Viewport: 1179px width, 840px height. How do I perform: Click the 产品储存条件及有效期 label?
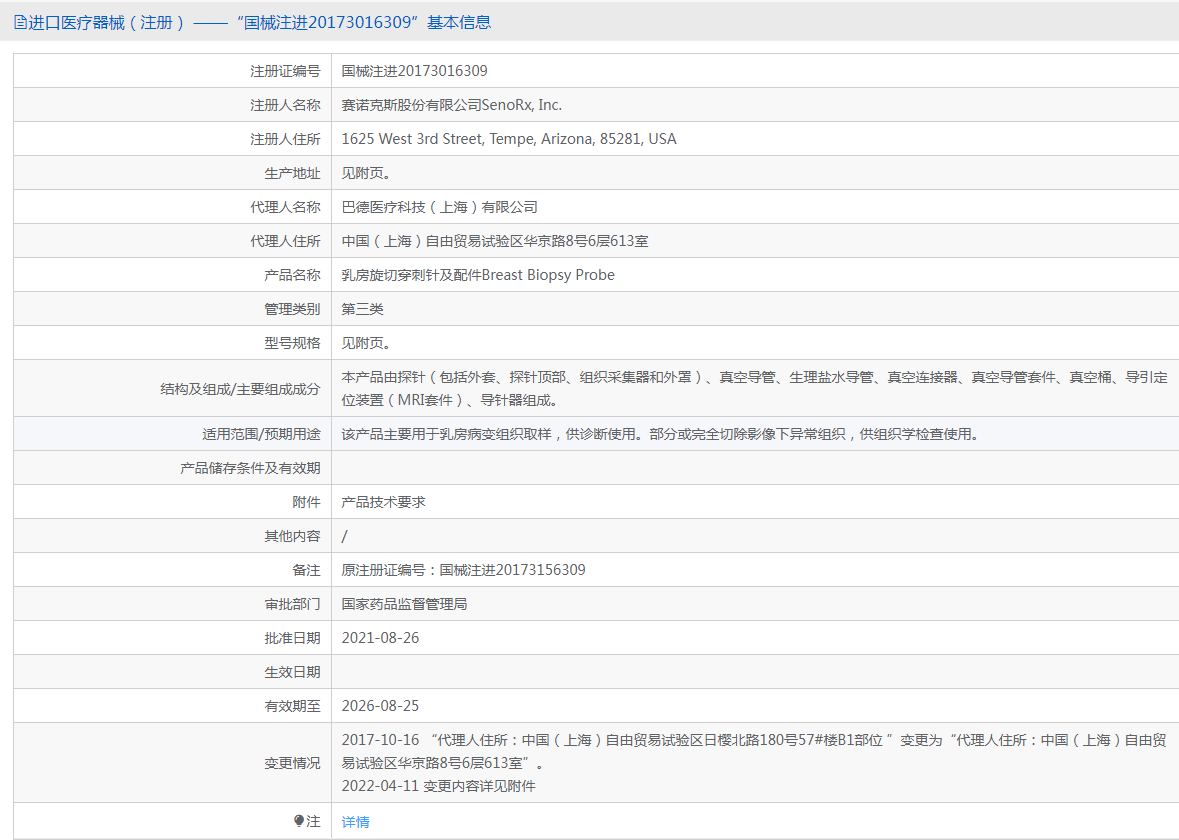coord(250,469)
